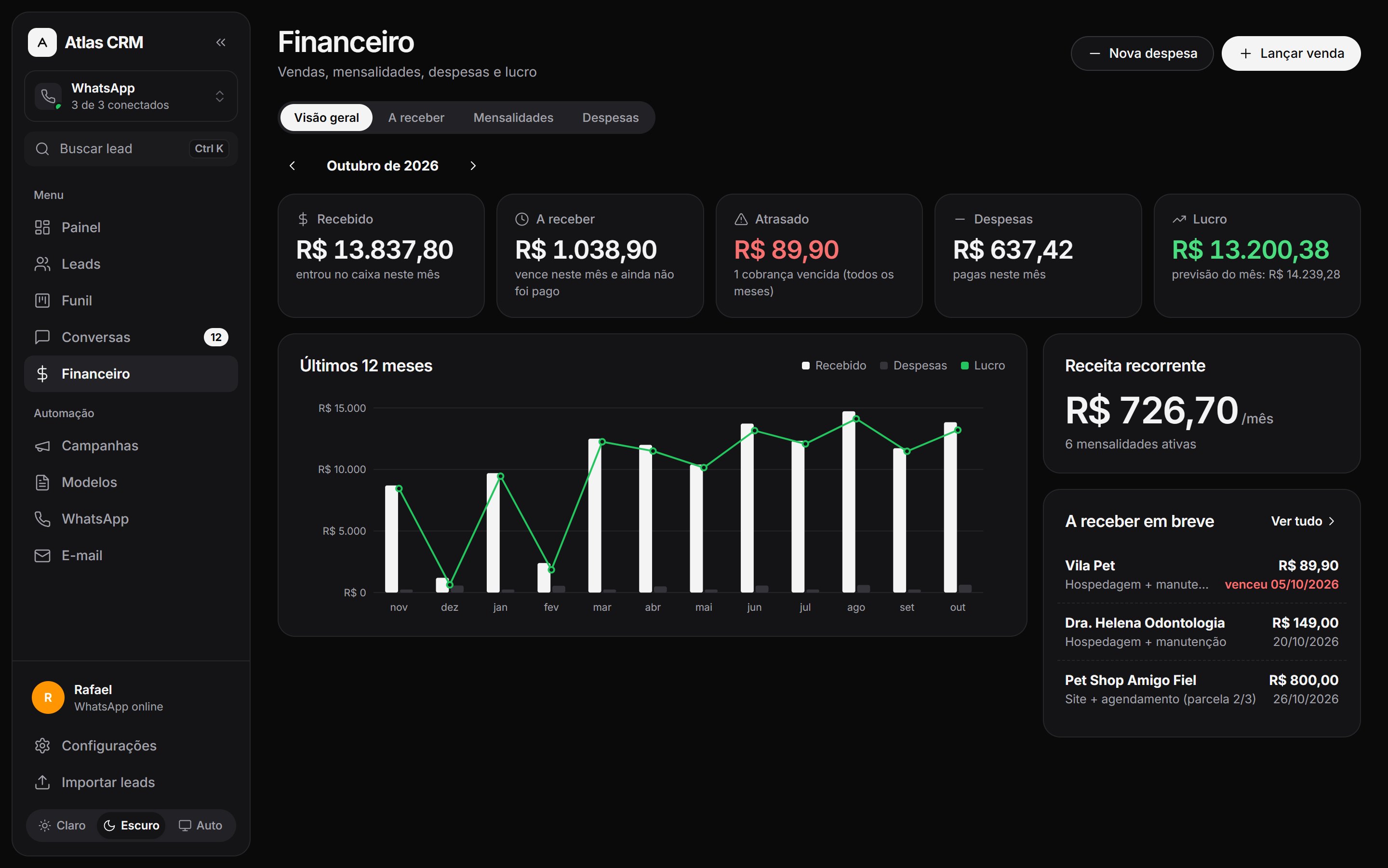Click the Nova despesa button
Viewport: 1388px width, 868px height.
[1142, 53]
